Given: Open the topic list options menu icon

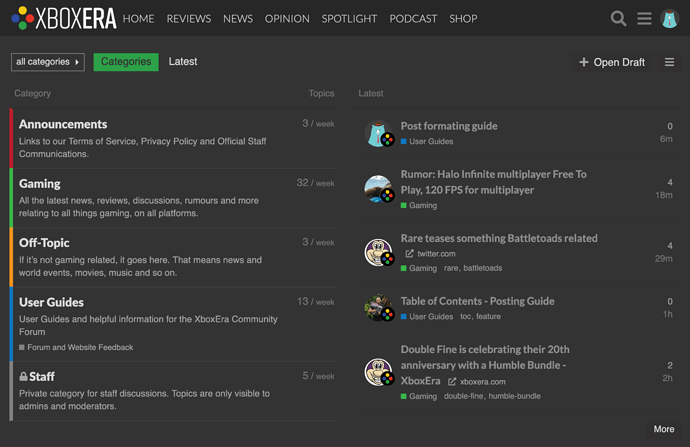Looking at the screenshot, I should (x=669, y=62).
